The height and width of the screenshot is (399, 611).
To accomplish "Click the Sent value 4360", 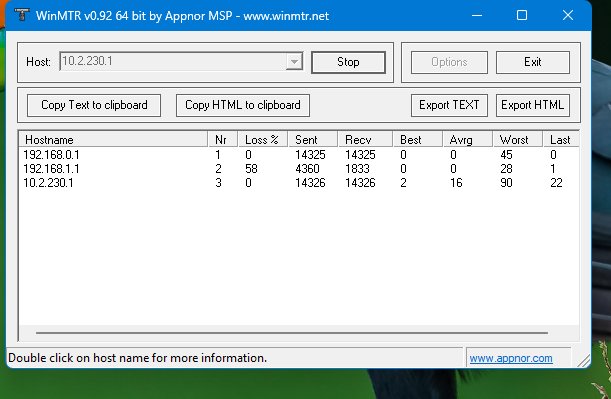I will pos(307,169).
